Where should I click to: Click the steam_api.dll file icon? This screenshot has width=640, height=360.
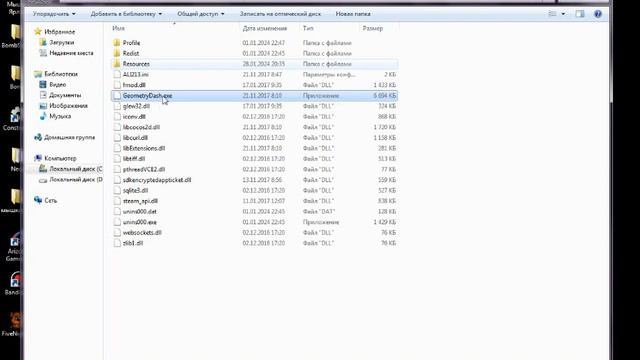(x=117, y=201)
